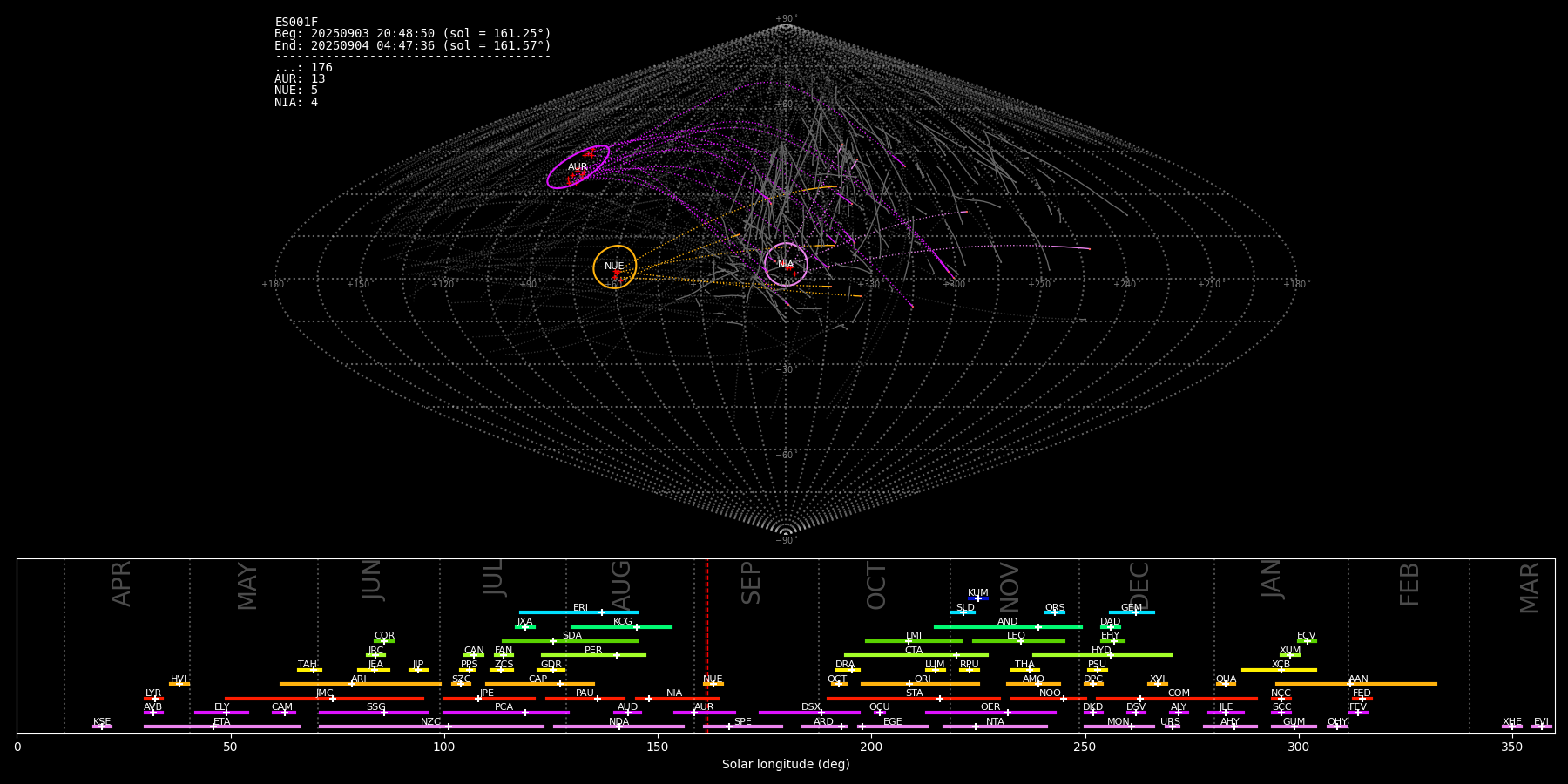Click the Beg: 20250903 20:48:50 line

pos(413,34)
